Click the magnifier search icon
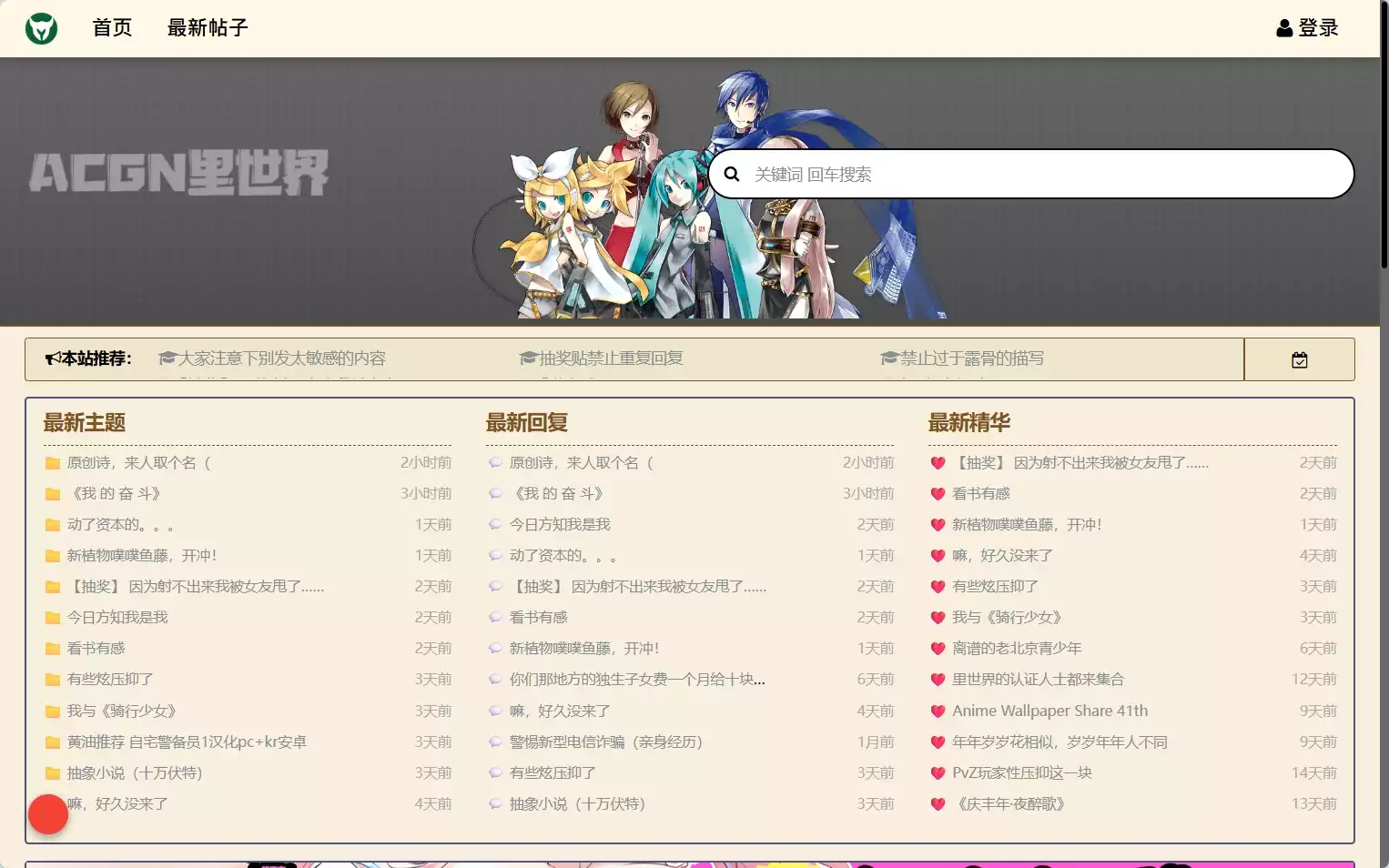The image size is (1389, 868). coord(732,174)
